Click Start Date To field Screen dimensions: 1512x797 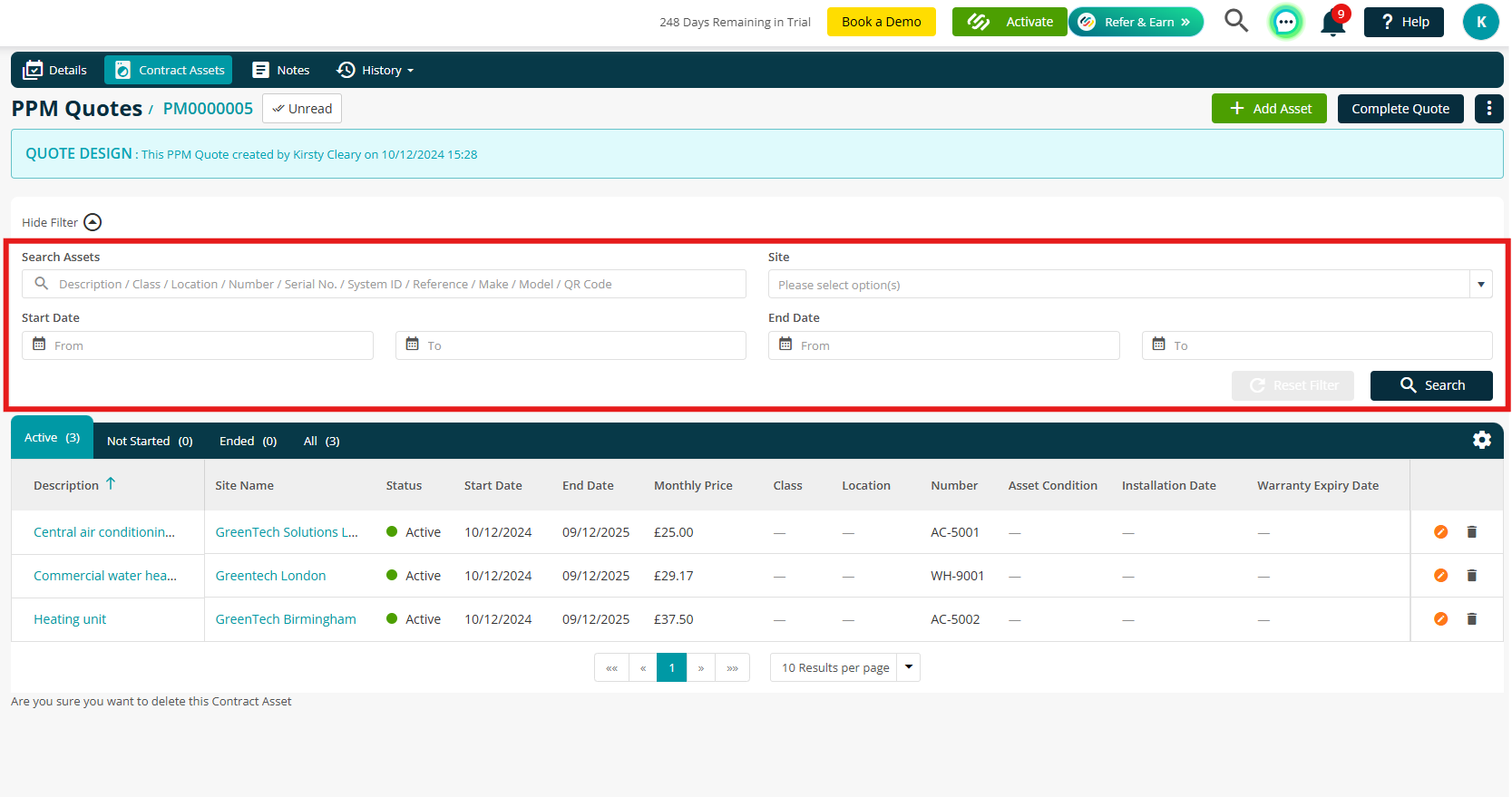[x=571, y=345]
